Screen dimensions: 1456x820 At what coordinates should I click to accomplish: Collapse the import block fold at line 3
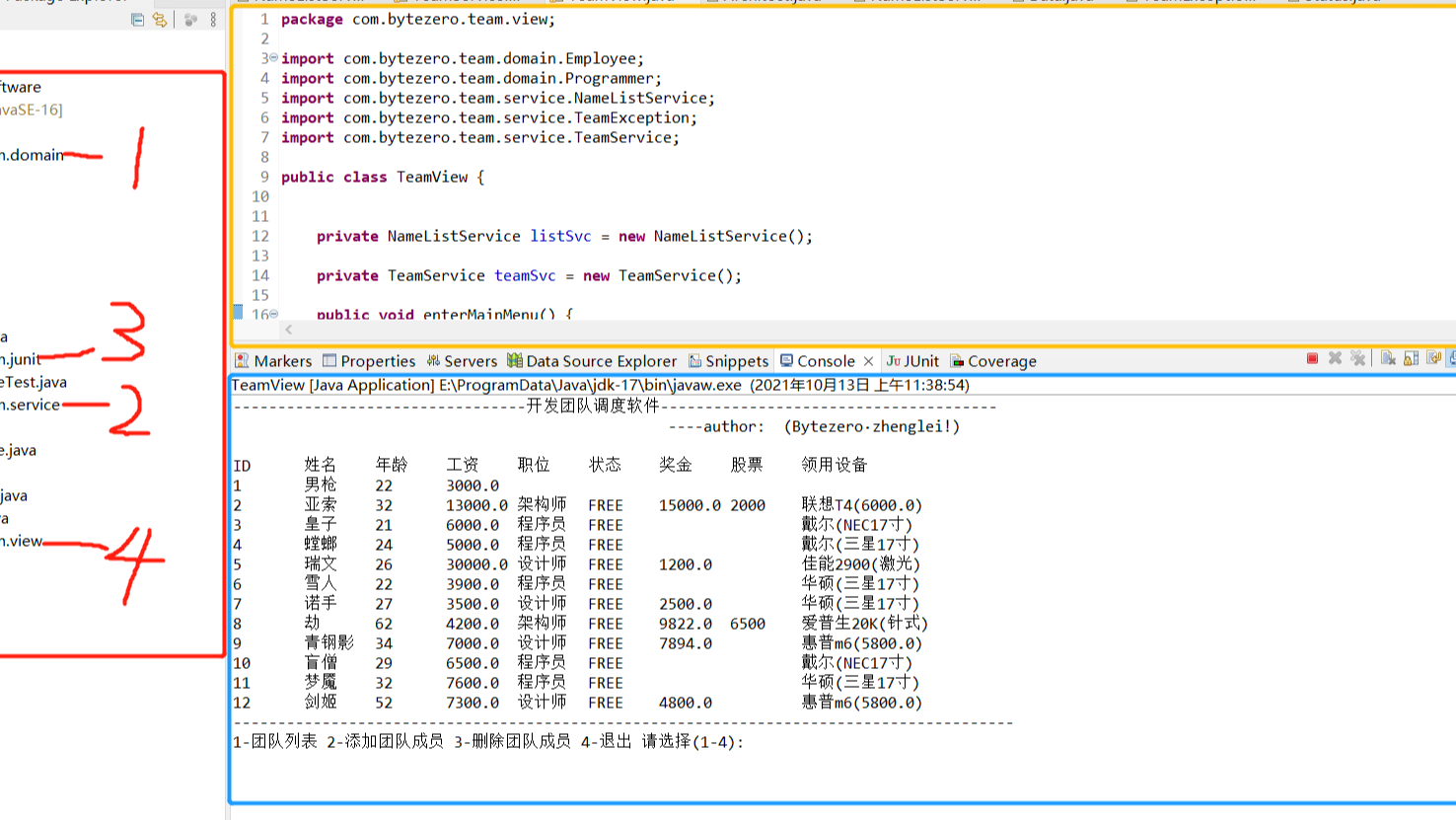tap(273, 58)
